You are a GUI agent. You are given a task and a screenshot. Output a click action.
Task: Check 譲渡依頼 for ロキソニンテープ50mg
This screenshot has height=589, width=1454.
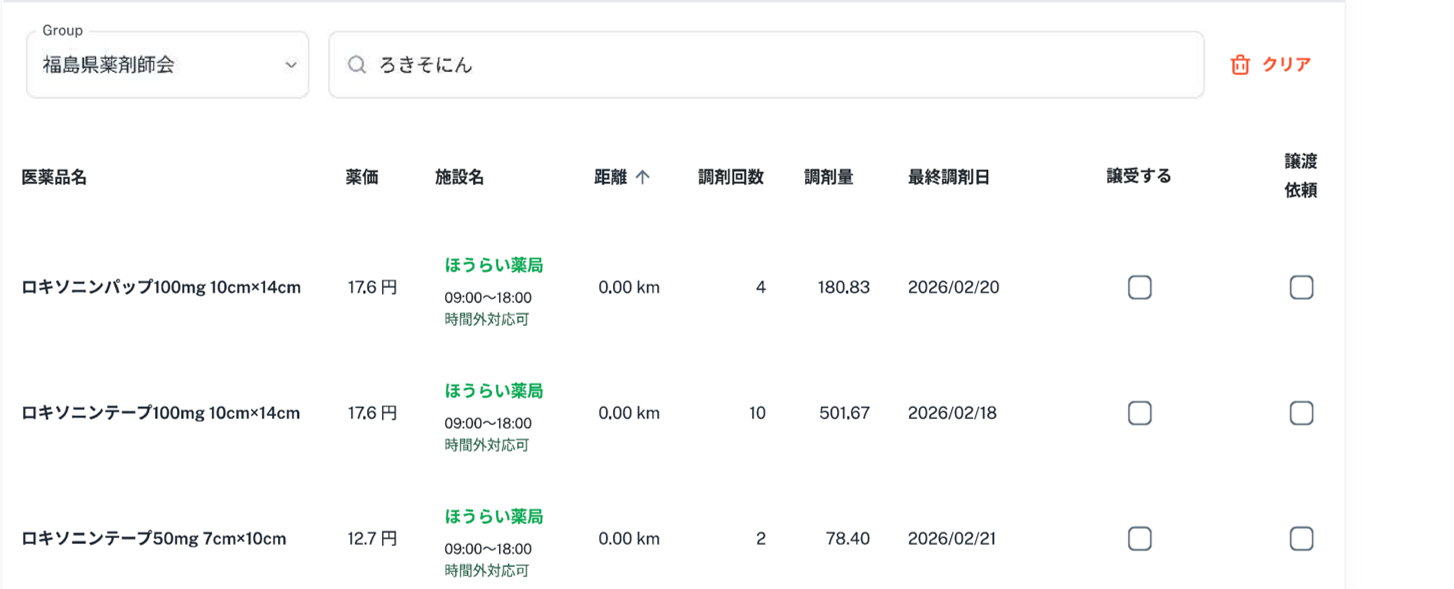point(1301,539)
